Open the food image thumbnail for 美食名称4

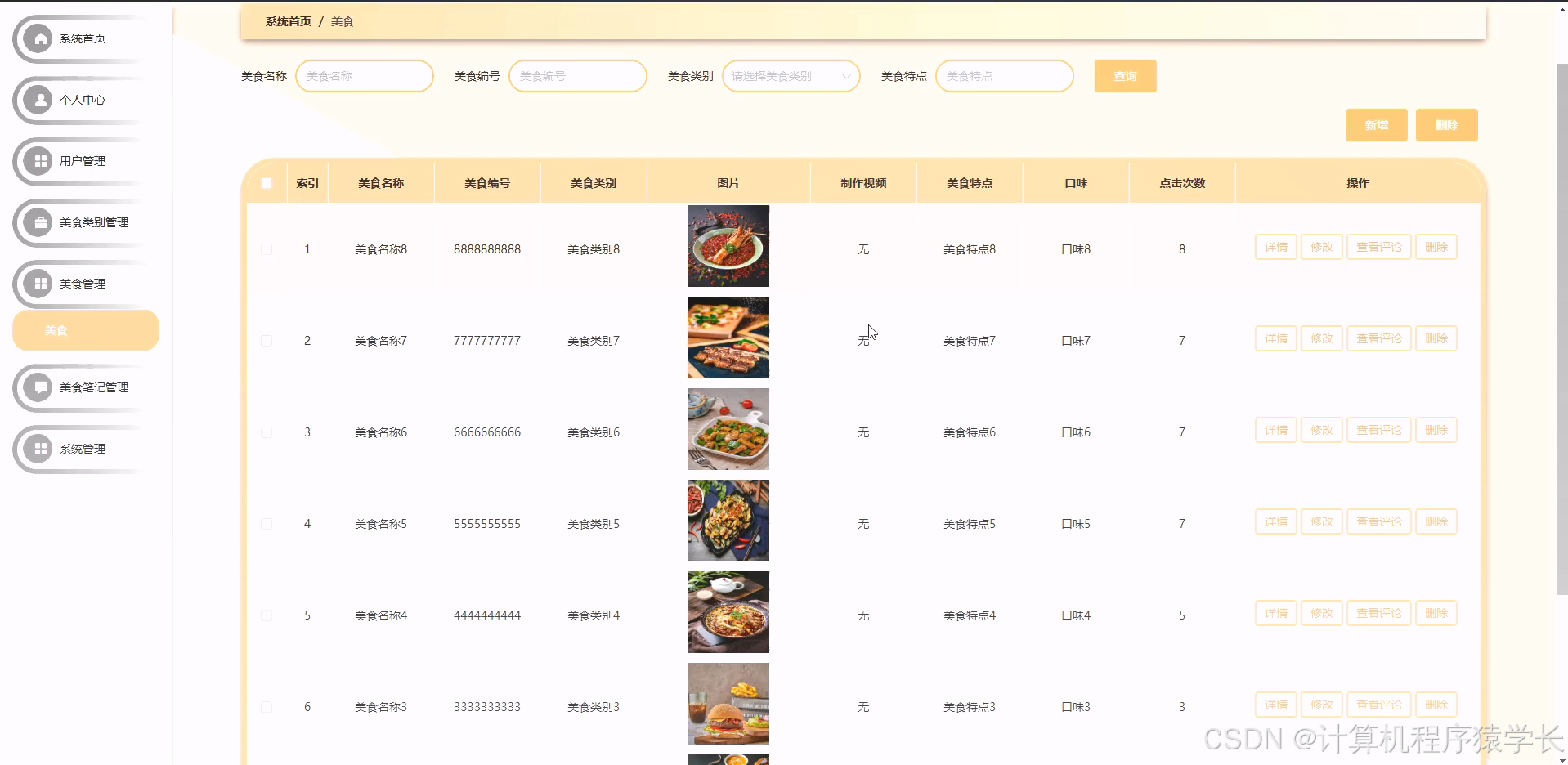point(727,611)
